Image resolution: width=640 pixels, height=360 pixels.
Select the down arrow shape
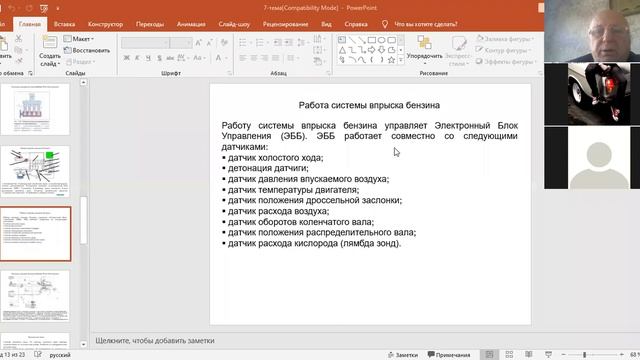point(381,50)
